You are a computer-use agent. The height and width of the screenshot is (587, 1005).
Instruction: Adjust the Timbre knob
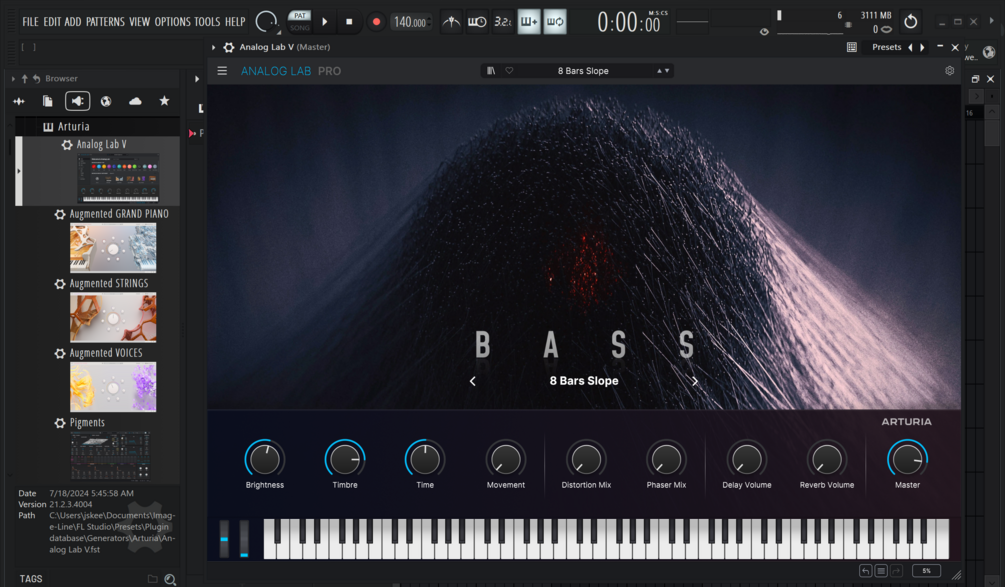pyautogui.click(x=345, y=459)
